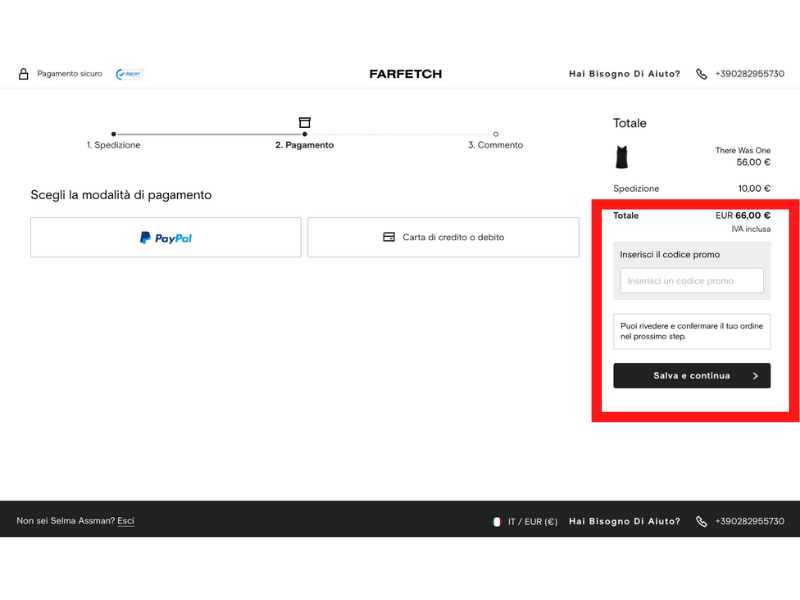Click the Commento step in checkout progress
The width and height of the screenshot is (800, 600).
coord(496,144)
